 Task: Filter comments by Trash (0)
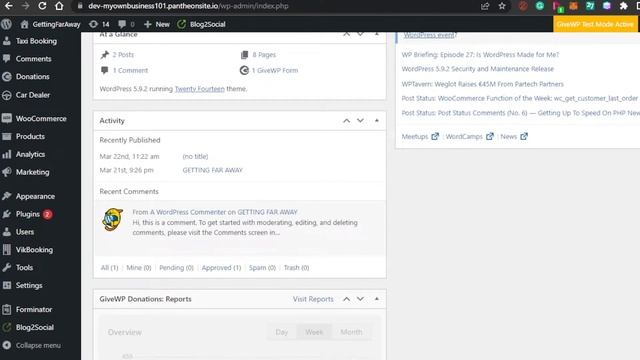pyautogui.click(x=296, y=268)
